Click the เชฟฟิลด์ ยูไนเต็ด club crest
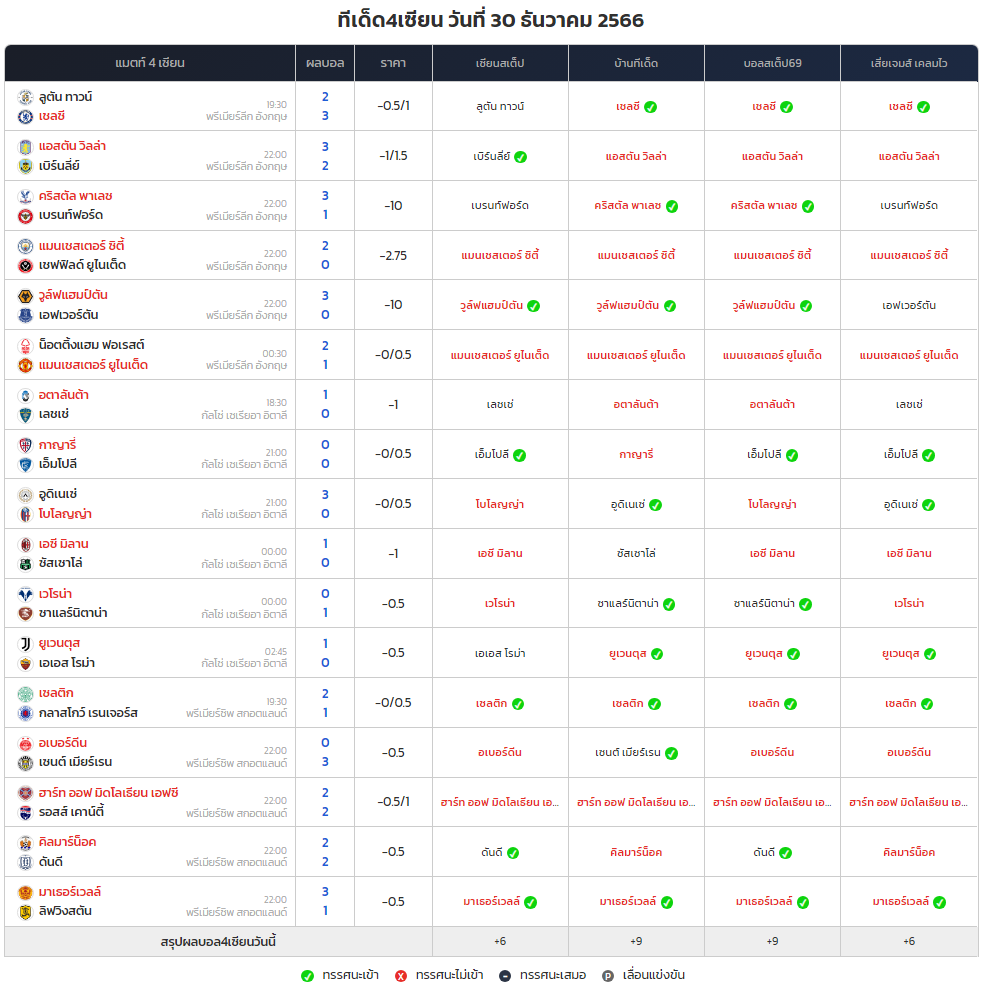The image size is (985, 988). pos(25,266)
